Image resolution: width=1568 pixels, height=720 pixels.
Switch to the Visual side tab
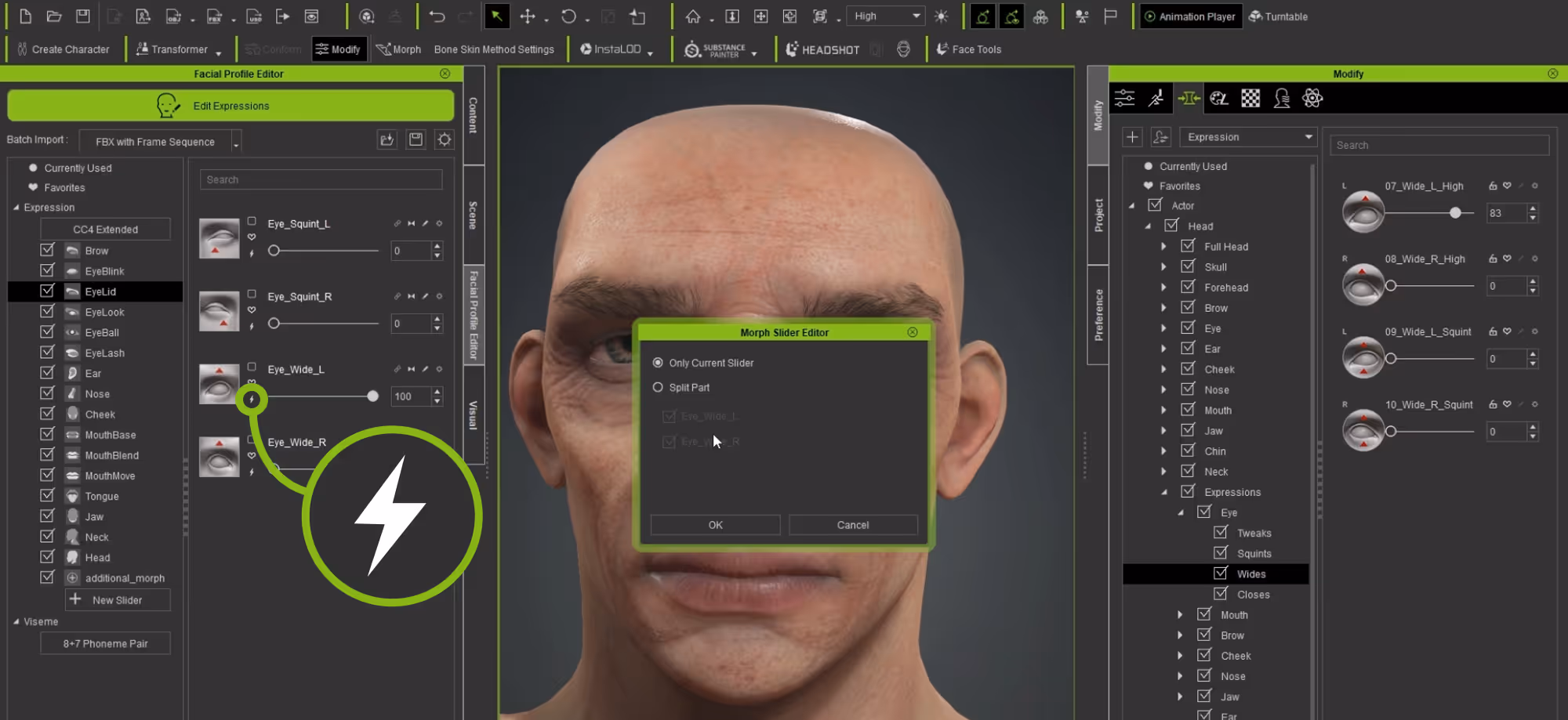pos(474,414)
